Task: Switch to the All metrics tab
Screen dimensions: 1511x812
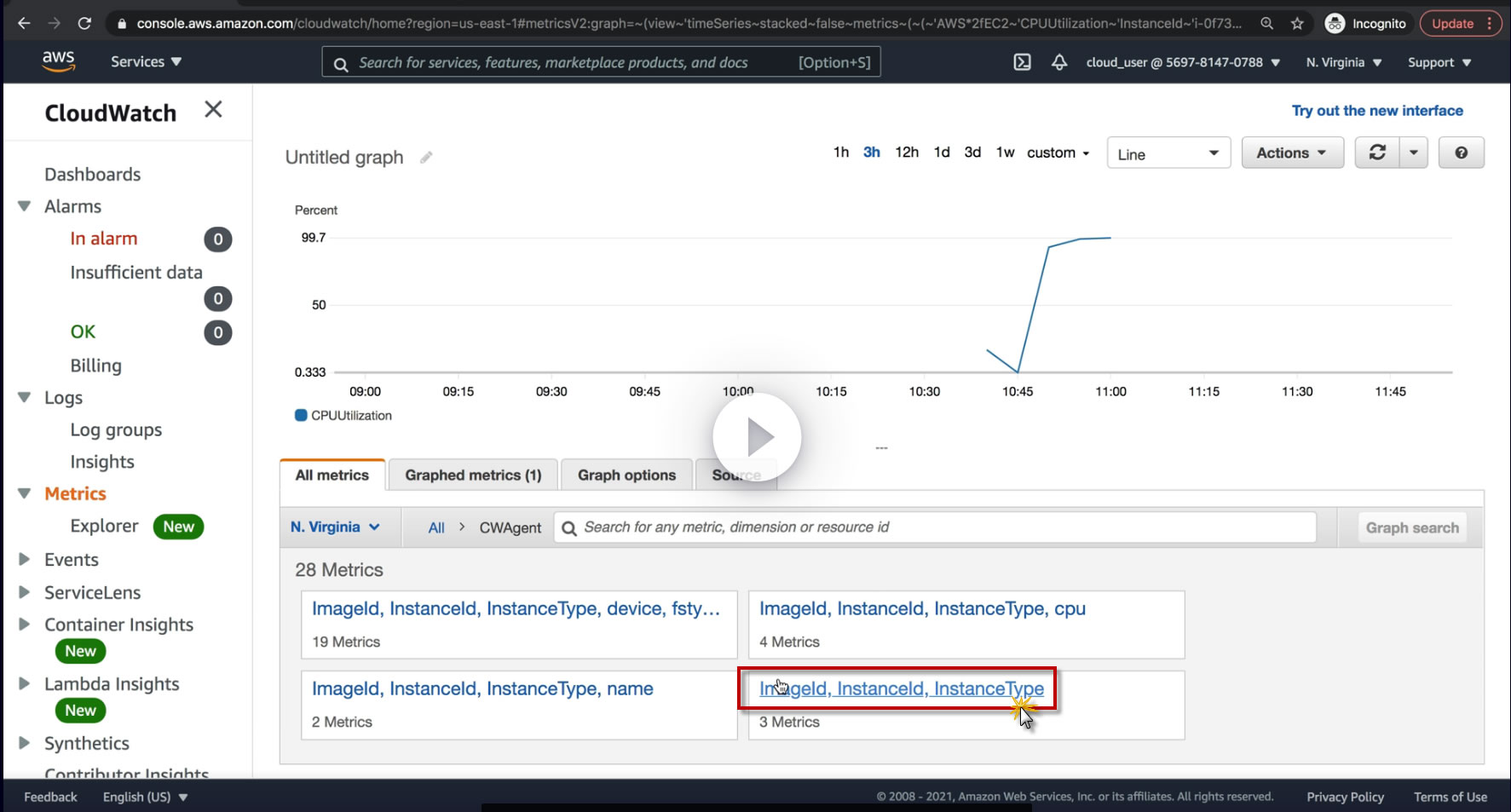Action: tap(332, 475)
